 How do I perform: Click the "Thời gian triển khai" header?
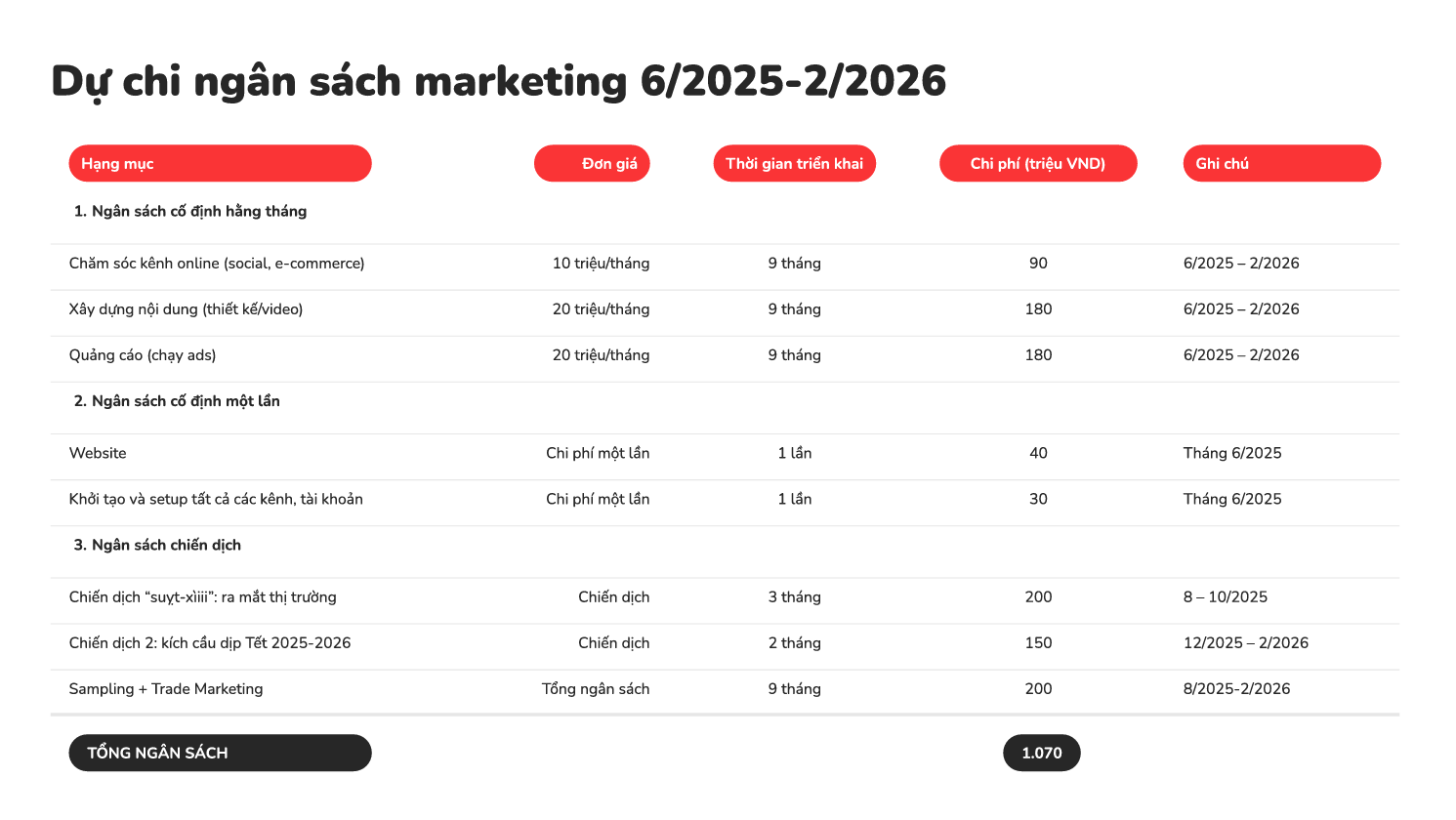pos(794,163)
